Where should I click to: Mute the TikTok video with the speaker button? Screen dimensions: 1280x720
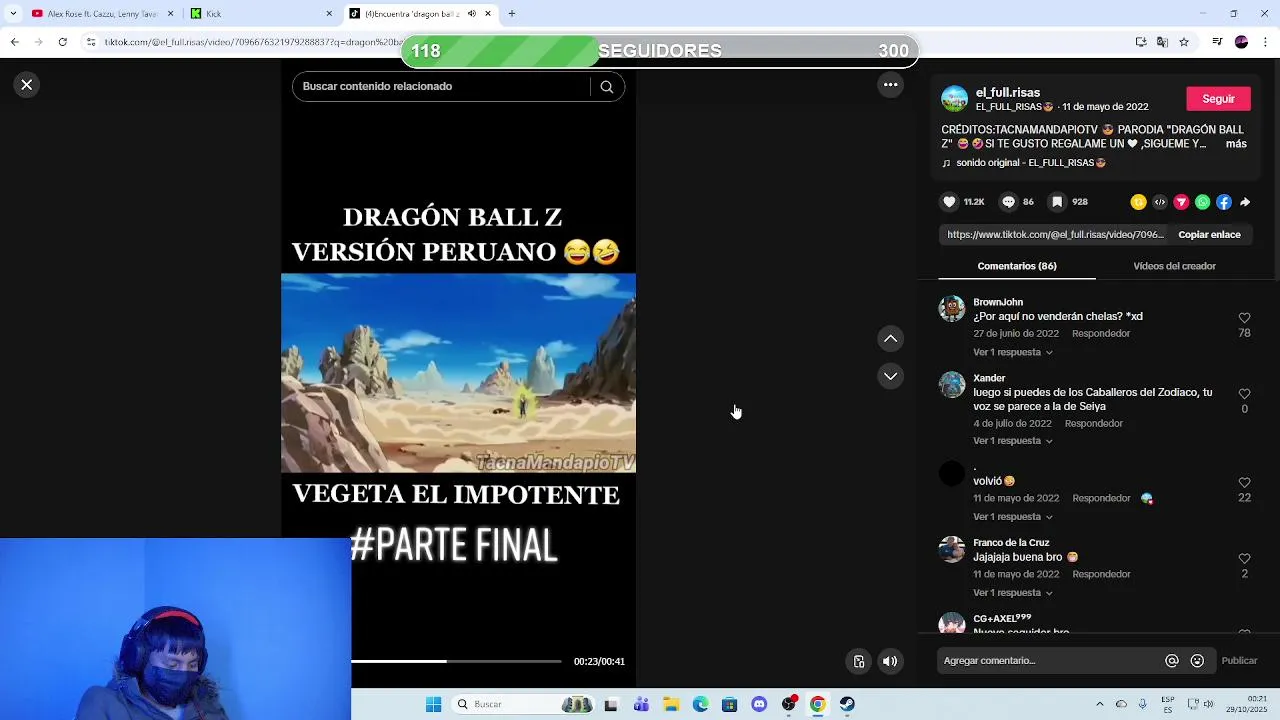click(x=890, y=661)
